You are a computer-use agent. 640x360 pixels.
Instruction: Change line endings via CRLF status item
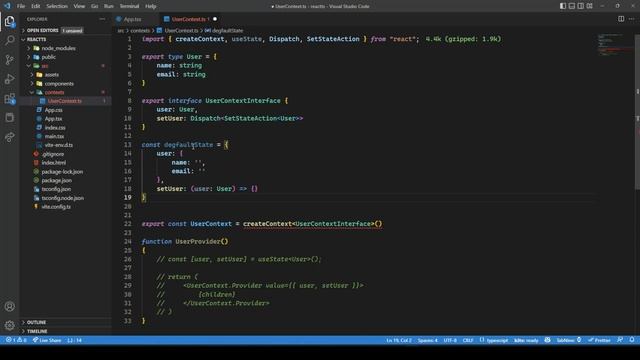[468, 340]
